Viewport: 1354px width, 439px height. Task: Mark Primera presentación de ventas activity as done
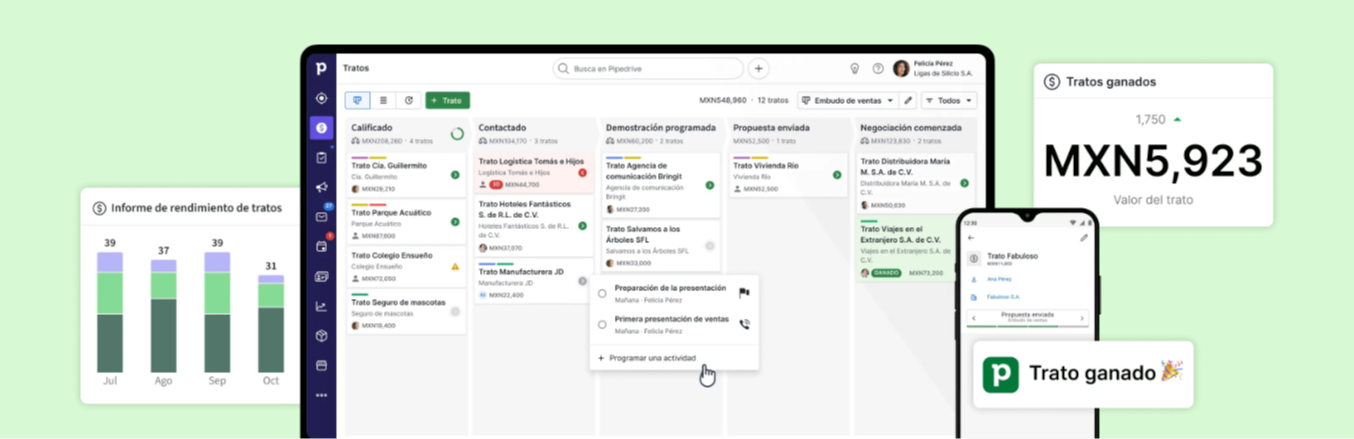(x=602, y=324)
